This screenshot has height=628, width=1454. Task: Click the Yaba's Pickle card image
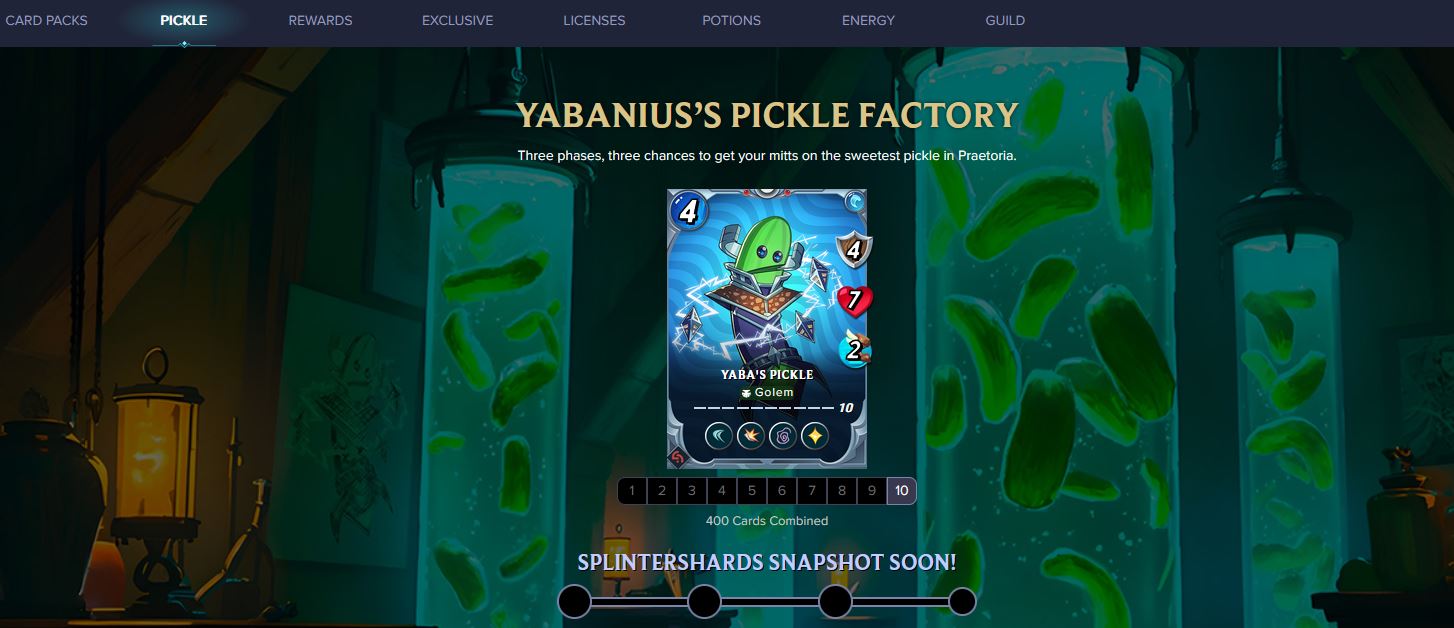click(767, 329)
